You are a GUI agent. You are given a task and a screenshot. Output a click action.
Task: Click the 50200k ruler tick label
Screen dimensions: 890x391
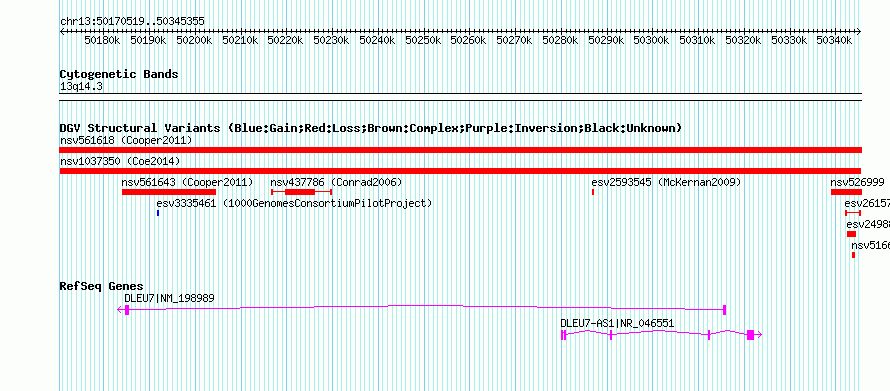[194, 40]
